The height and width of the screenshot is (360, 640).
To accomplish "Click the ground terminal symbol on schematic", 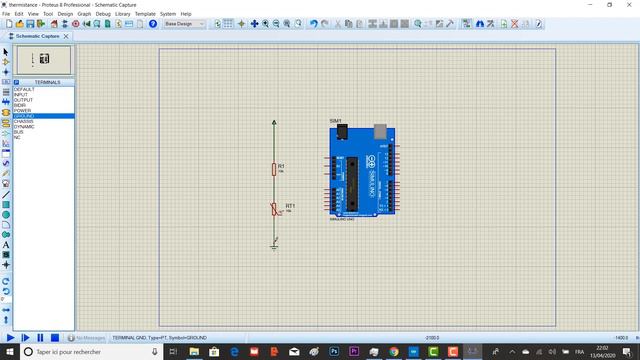I will pos(274,246).
